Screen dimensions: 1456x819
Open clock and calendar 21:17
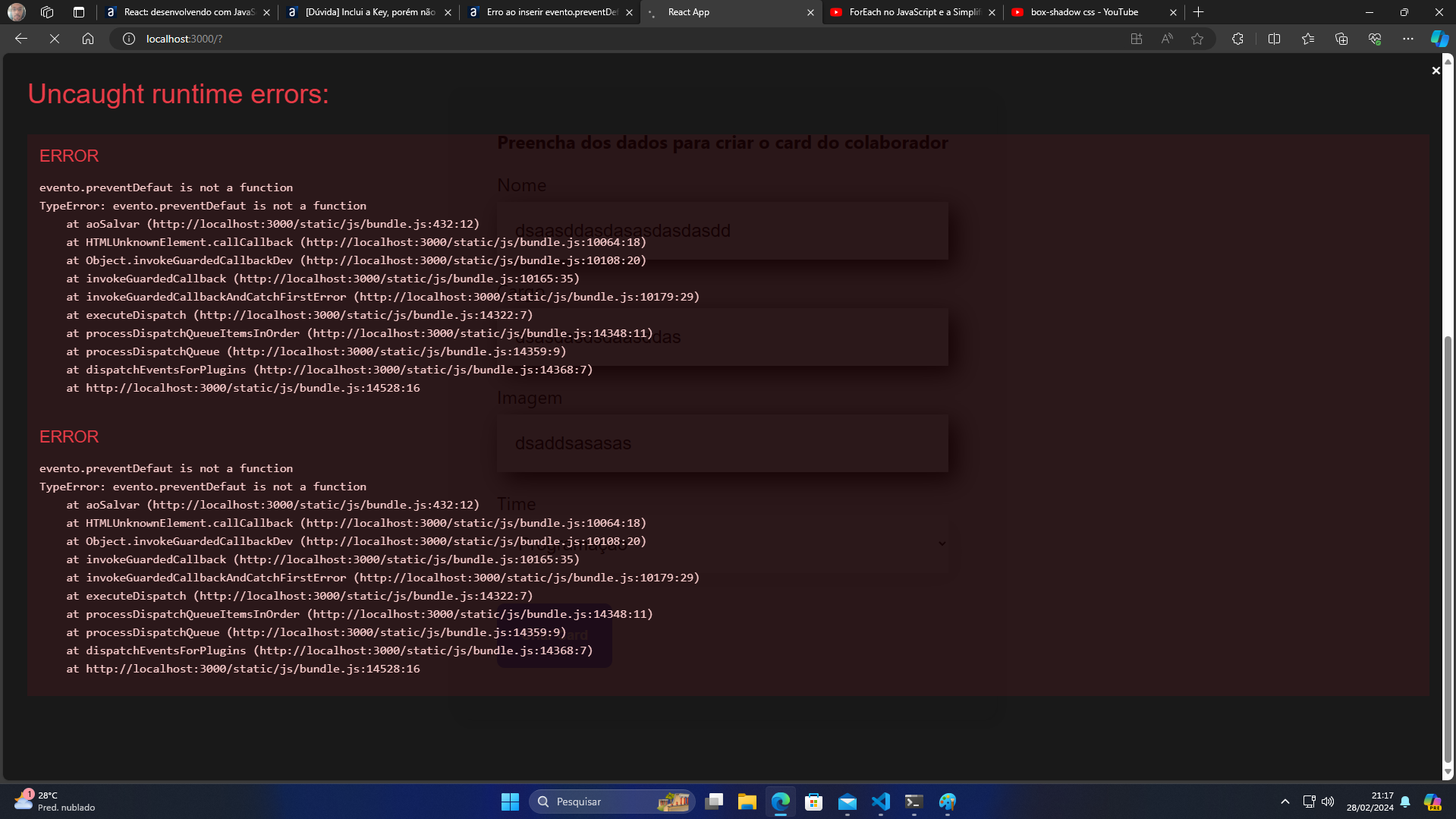point(1370,802)
